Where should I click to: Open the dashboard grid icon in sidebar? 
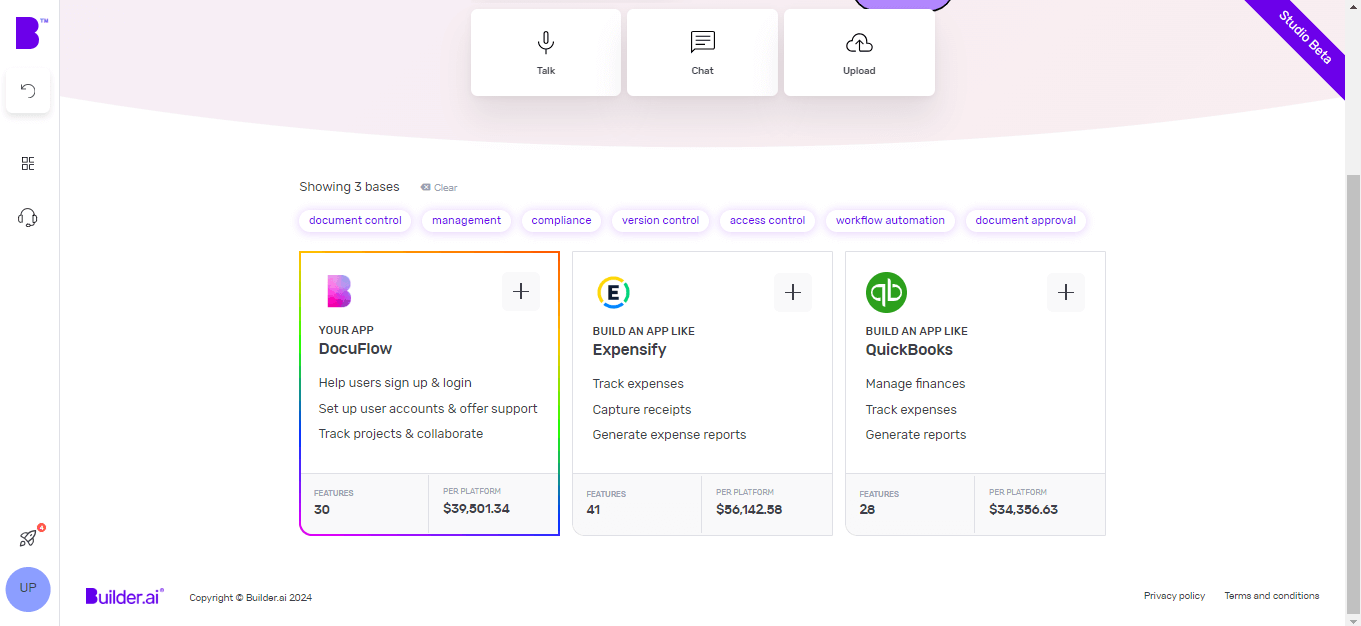28,163
